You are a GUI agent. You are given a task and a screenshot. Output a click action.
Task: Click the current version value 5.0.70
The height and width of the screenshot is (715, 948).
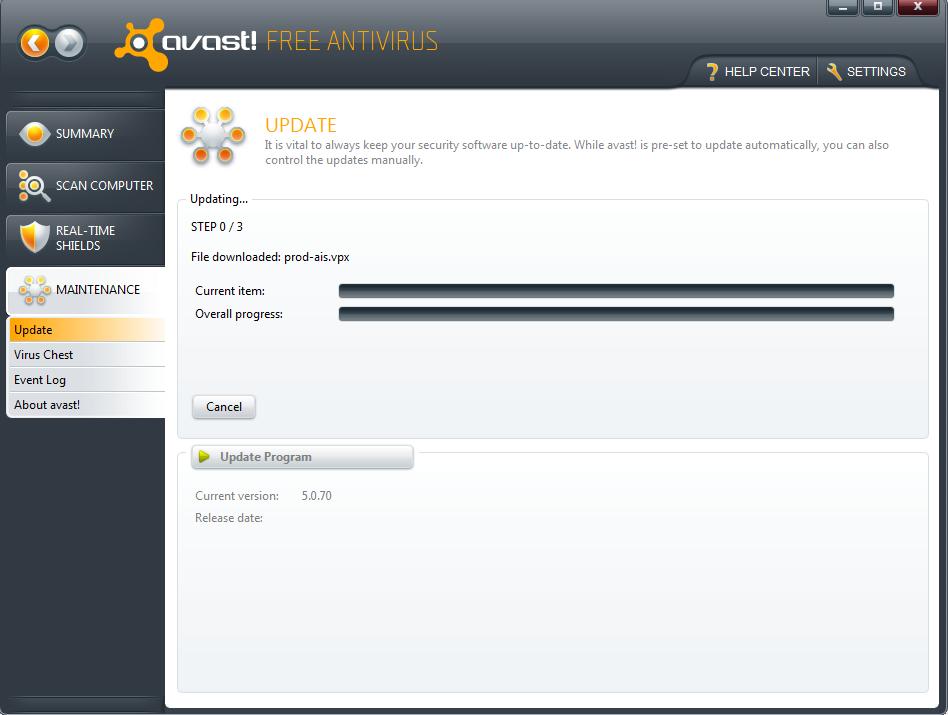click(317, 496)
